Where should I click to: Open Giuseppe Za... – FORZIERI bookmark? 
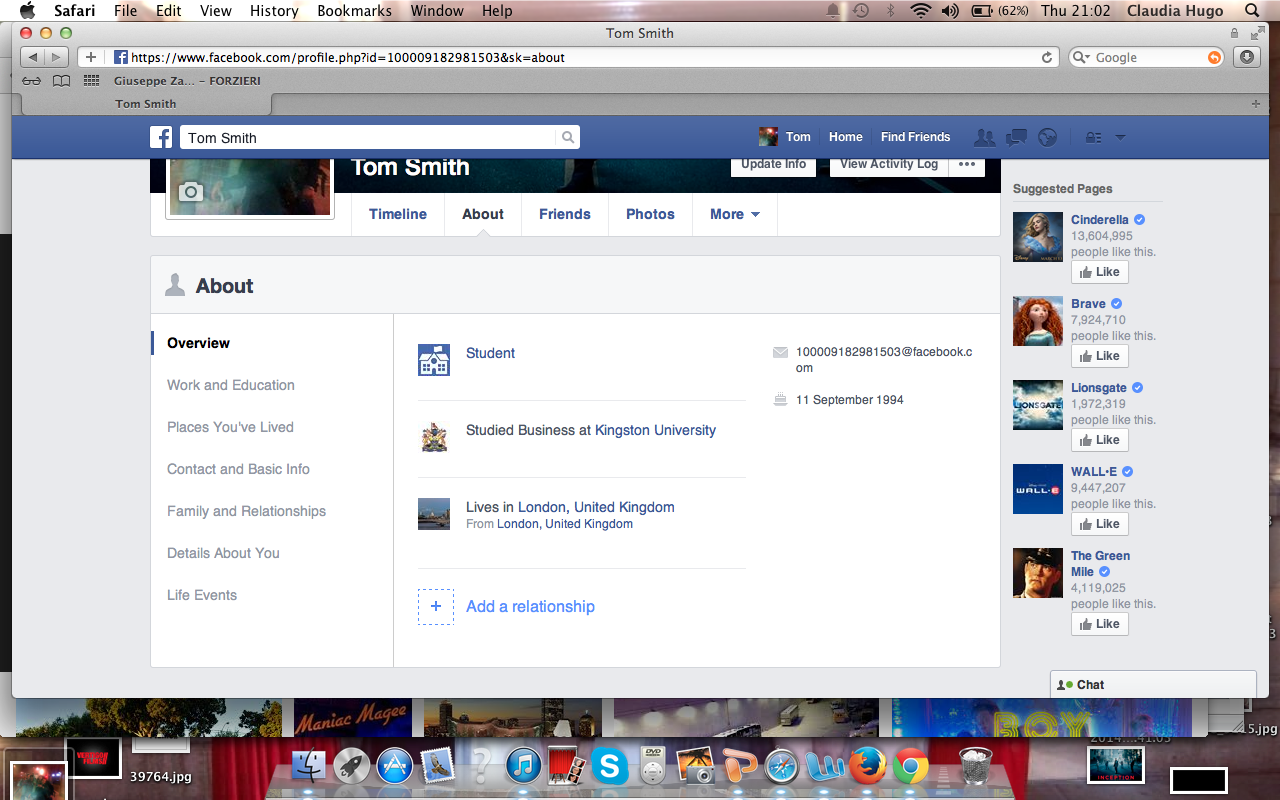click(x=187, y=81)
